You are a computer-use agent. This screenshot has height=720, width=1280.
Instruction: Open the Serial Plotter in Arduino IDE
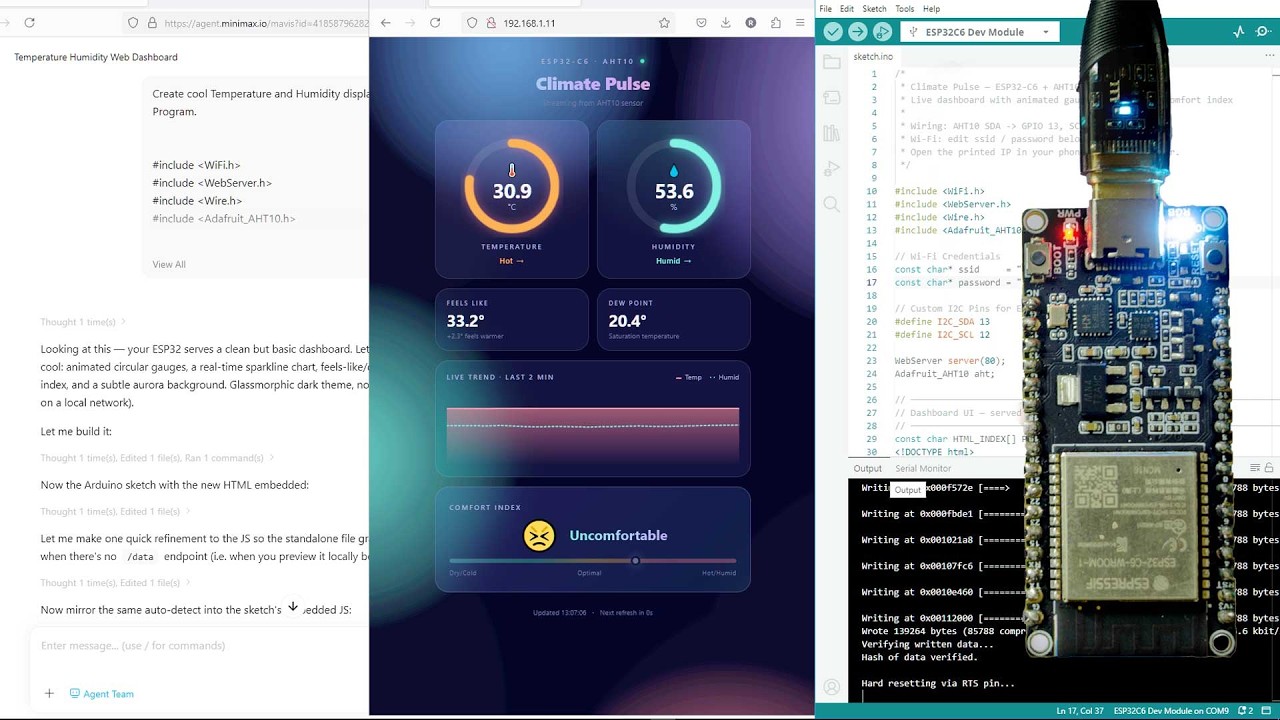click(1238, 32)
